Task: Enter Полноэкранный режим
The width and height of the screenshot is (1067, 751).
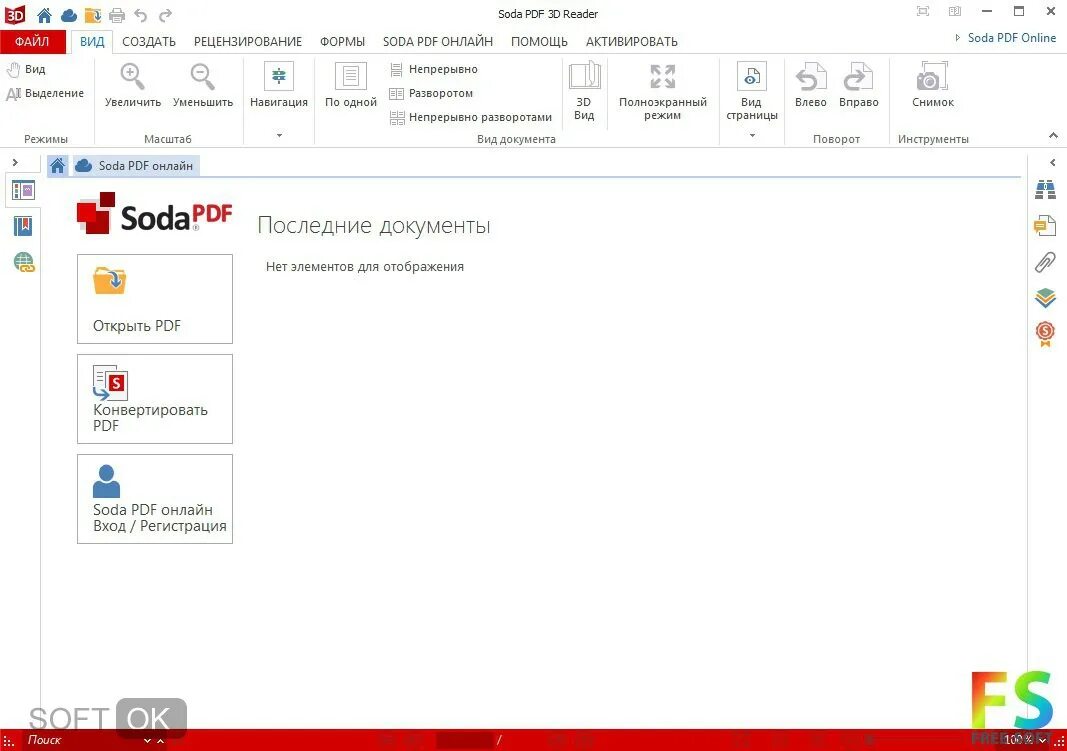Action: (663, 91)
